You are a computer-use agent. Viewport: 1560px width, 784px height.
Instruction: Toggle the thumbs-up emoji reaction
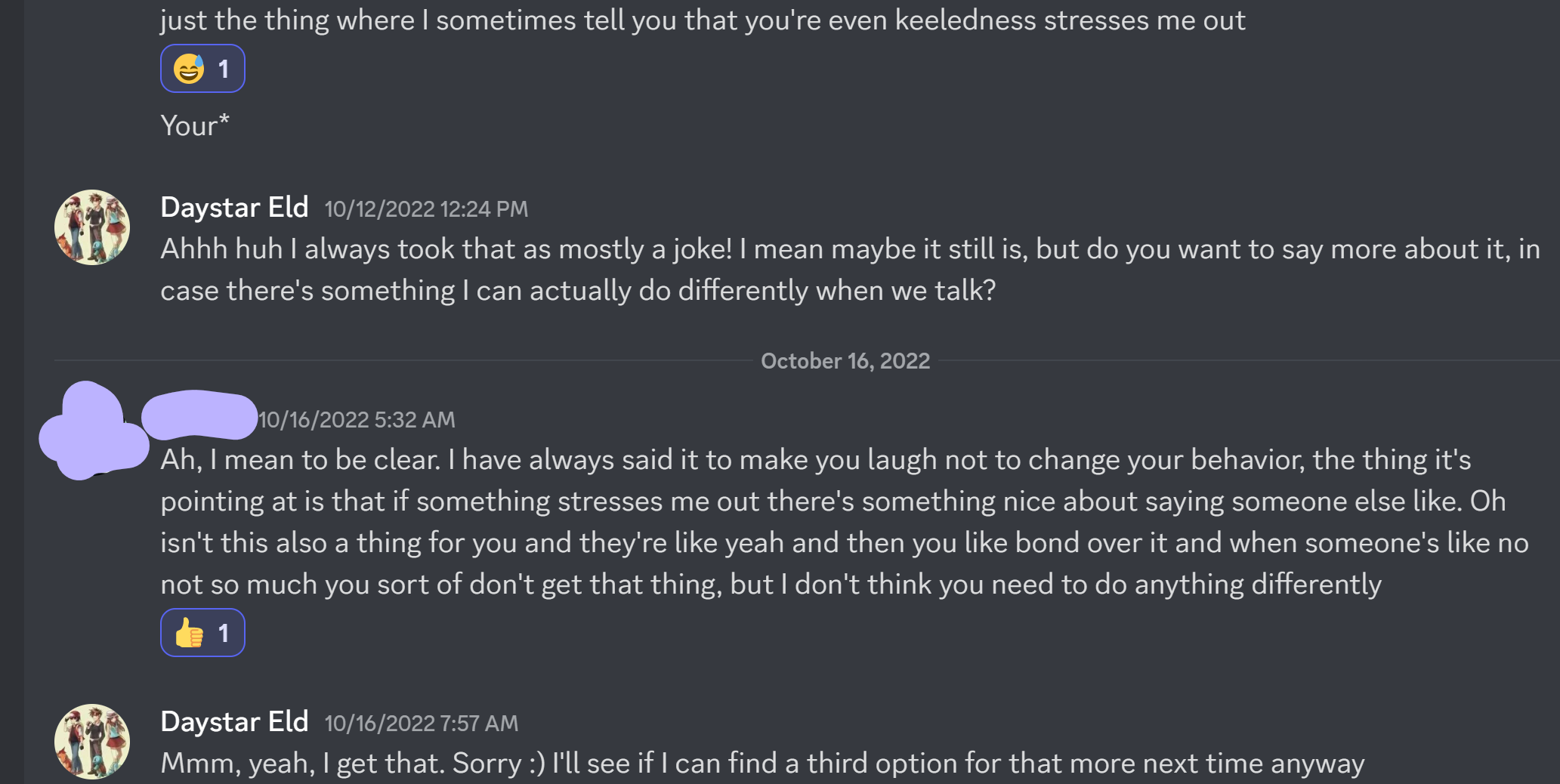[x=202, y=633]
